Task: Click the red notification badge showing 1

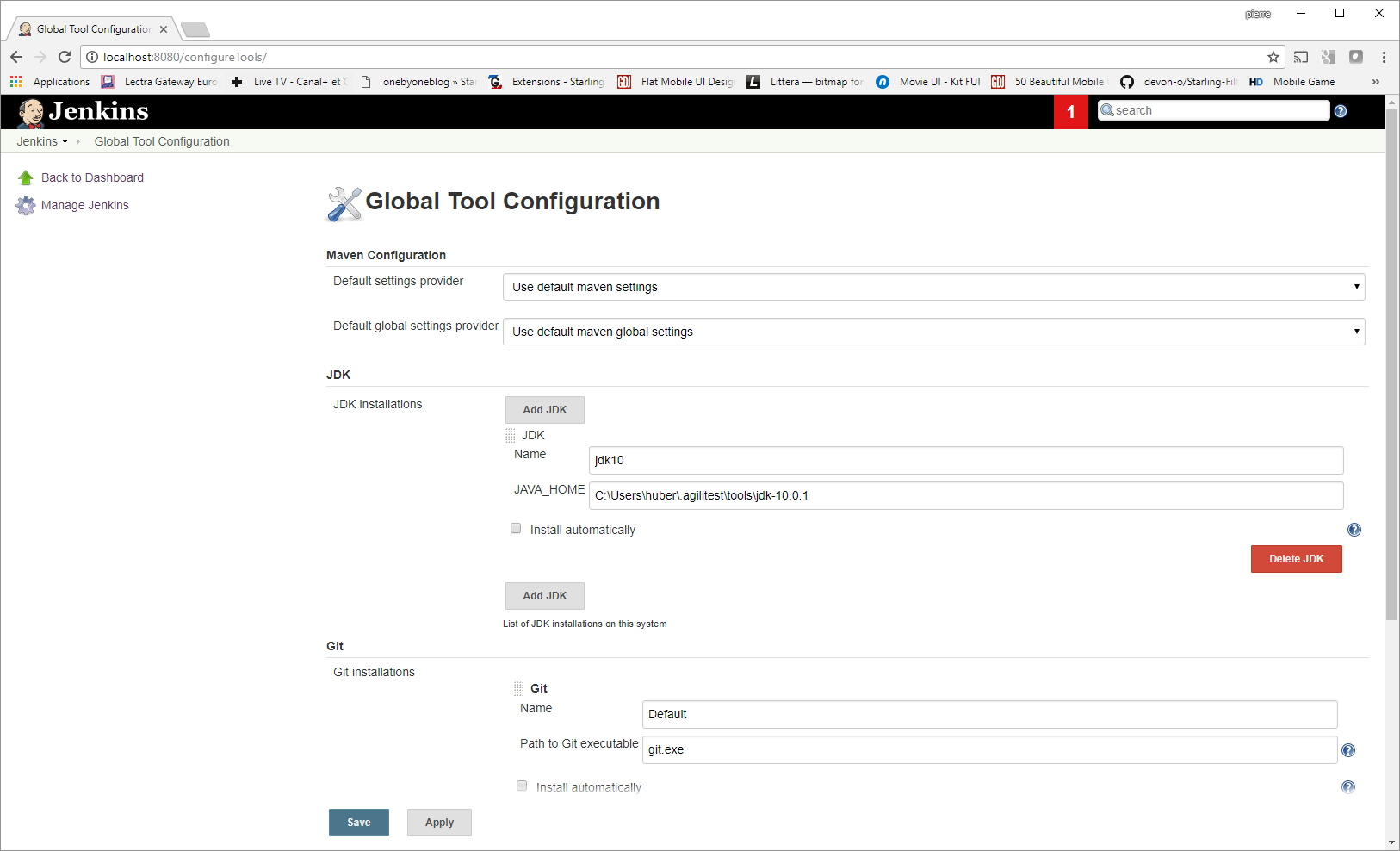Action: [x=1071, y=111]
